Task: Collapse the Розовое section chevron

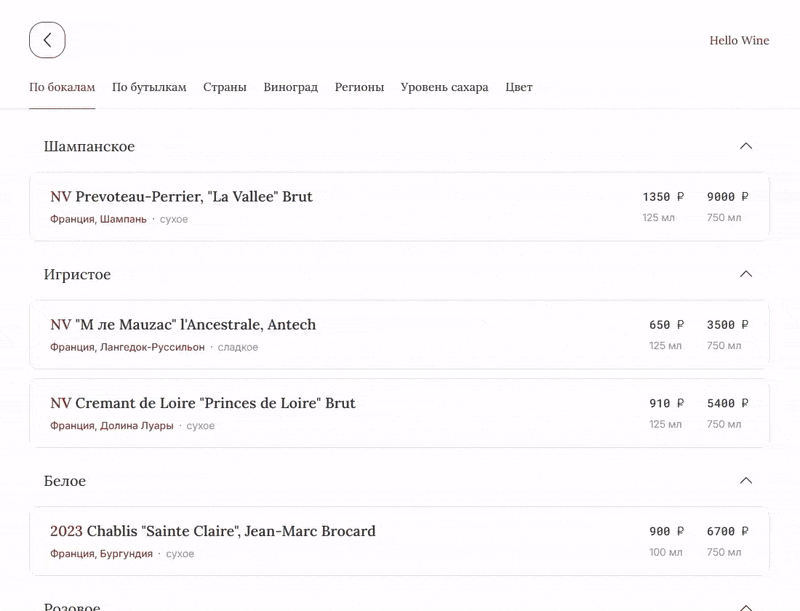Action: point(745,606)
